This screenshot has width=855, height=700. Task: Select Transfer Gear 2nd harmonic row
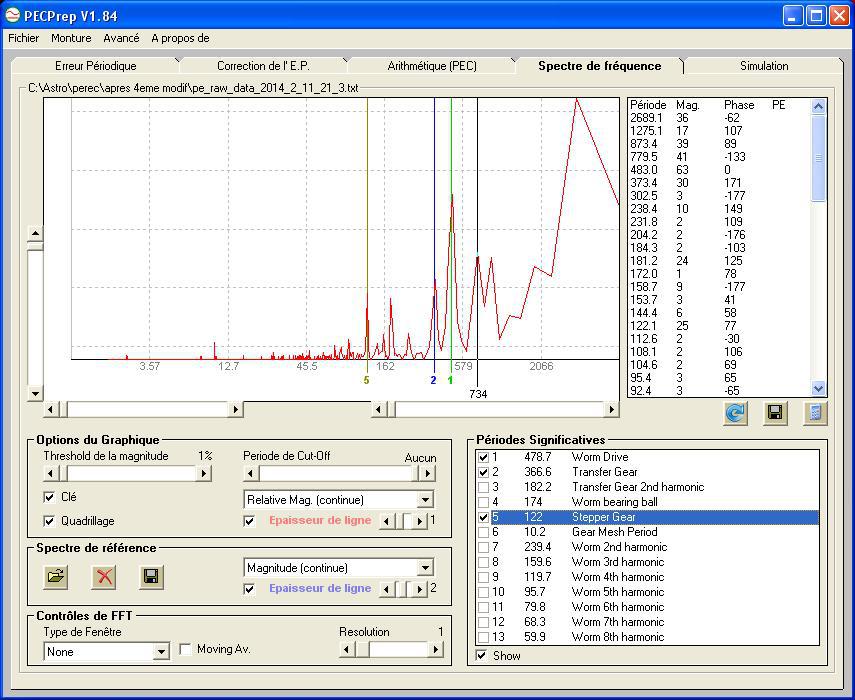(647, 487)
